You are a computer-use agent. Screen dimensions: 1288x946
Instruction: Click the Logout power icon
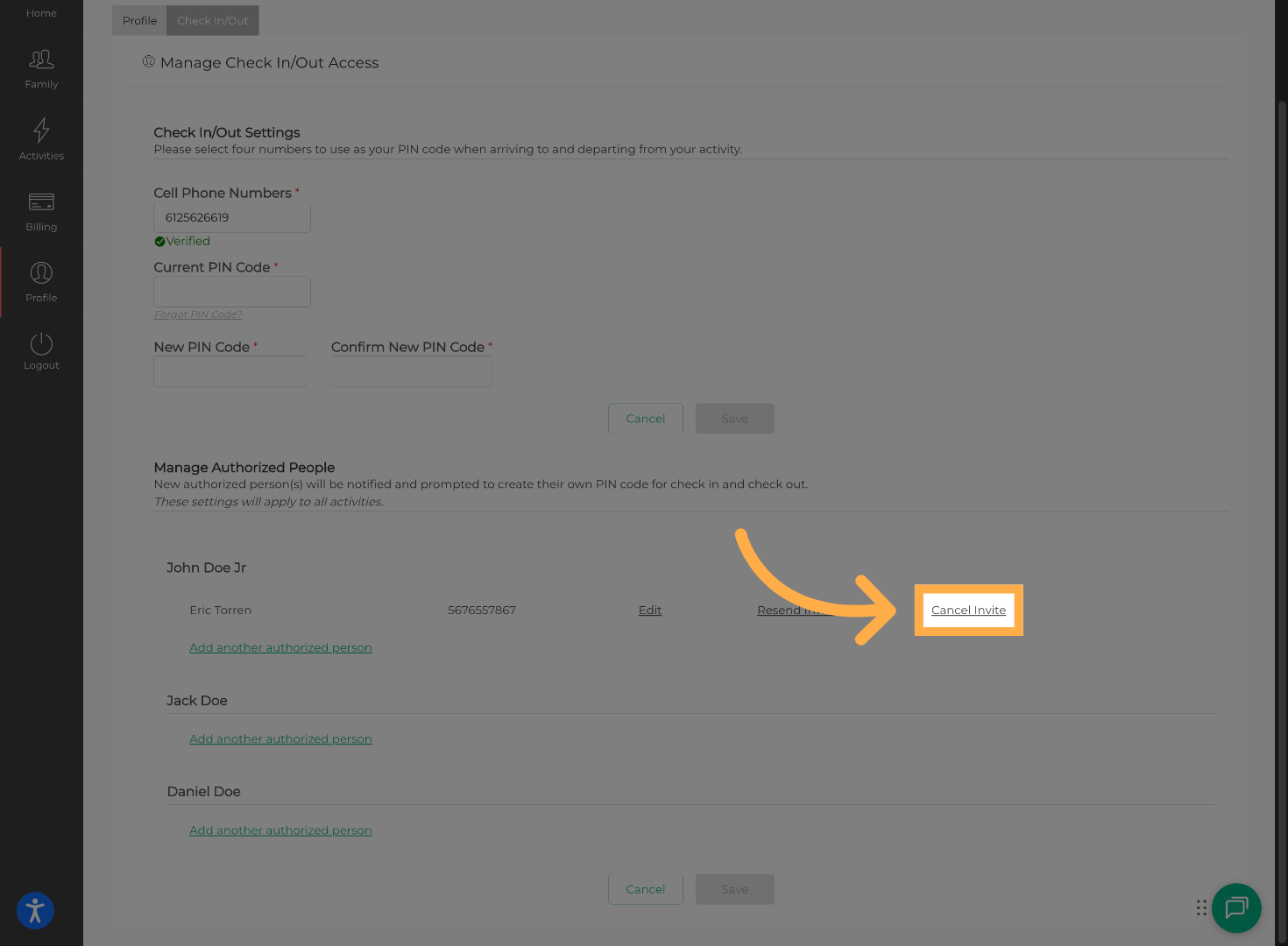point(41,343)
